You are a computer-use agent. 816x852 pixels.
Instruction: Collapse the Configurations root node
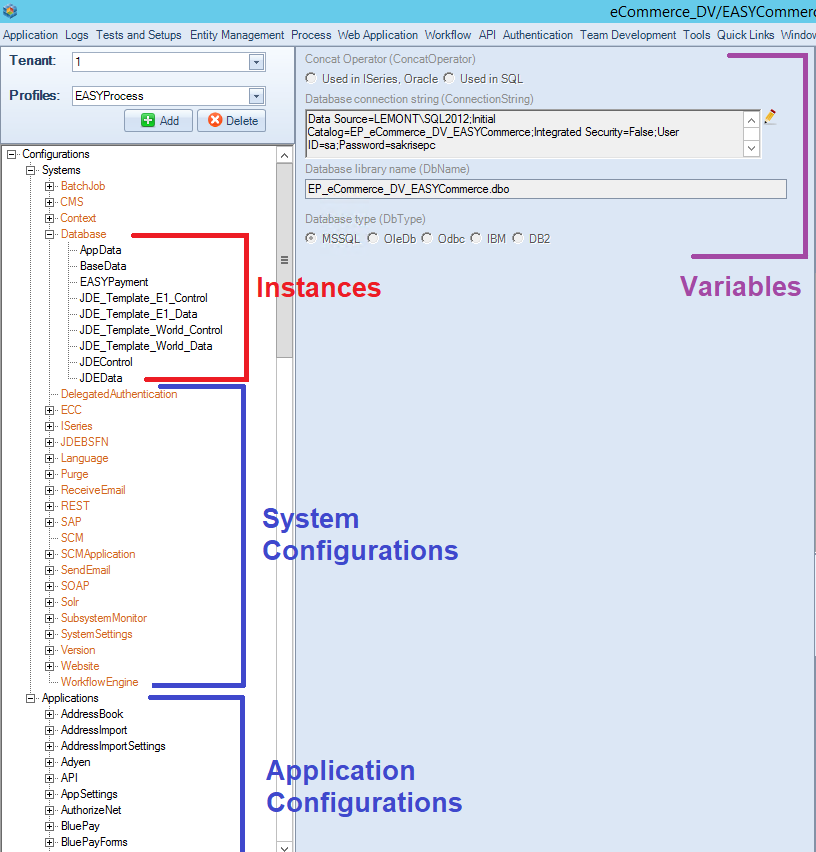pyautogui.click(x=11, y=154)
